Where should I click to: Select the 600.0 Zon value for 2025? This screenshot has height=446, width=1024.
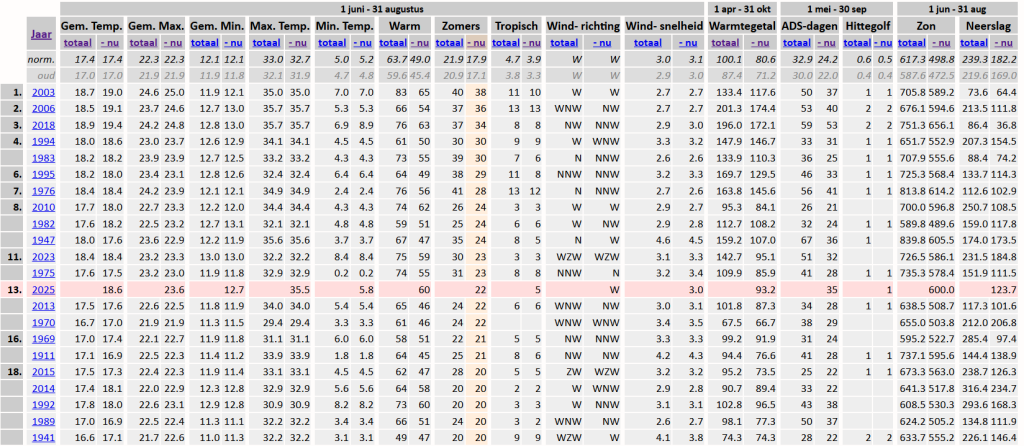click(x=942, y=290)
